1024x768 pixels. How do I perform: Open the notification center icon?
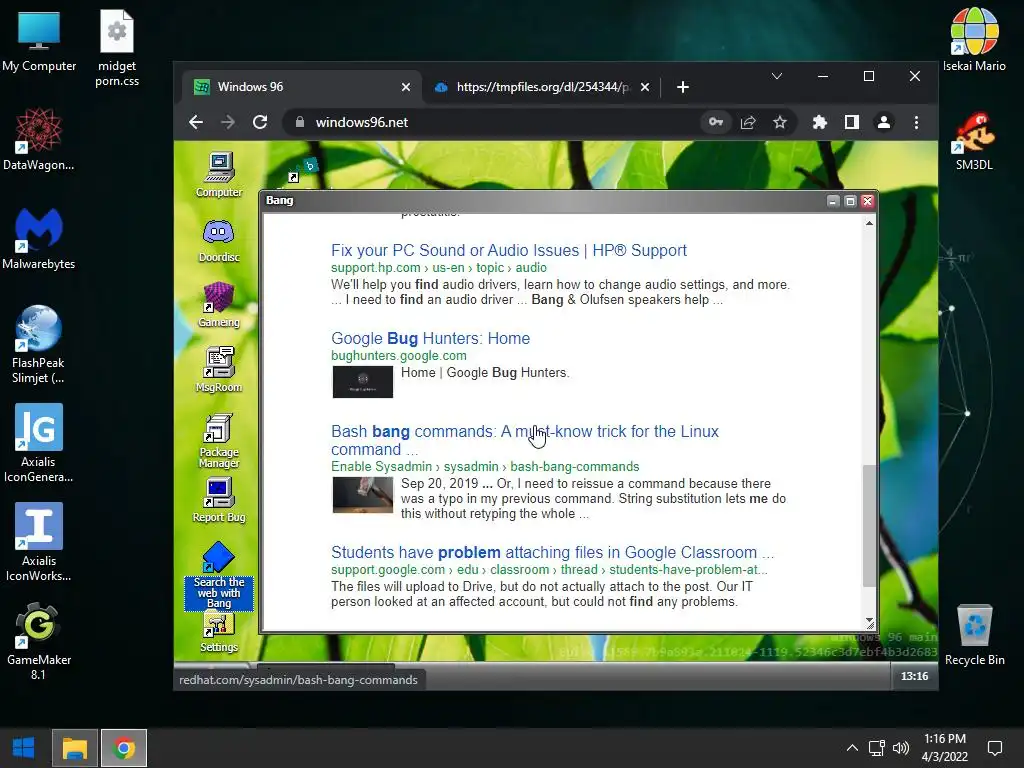[x=995, y=748]
